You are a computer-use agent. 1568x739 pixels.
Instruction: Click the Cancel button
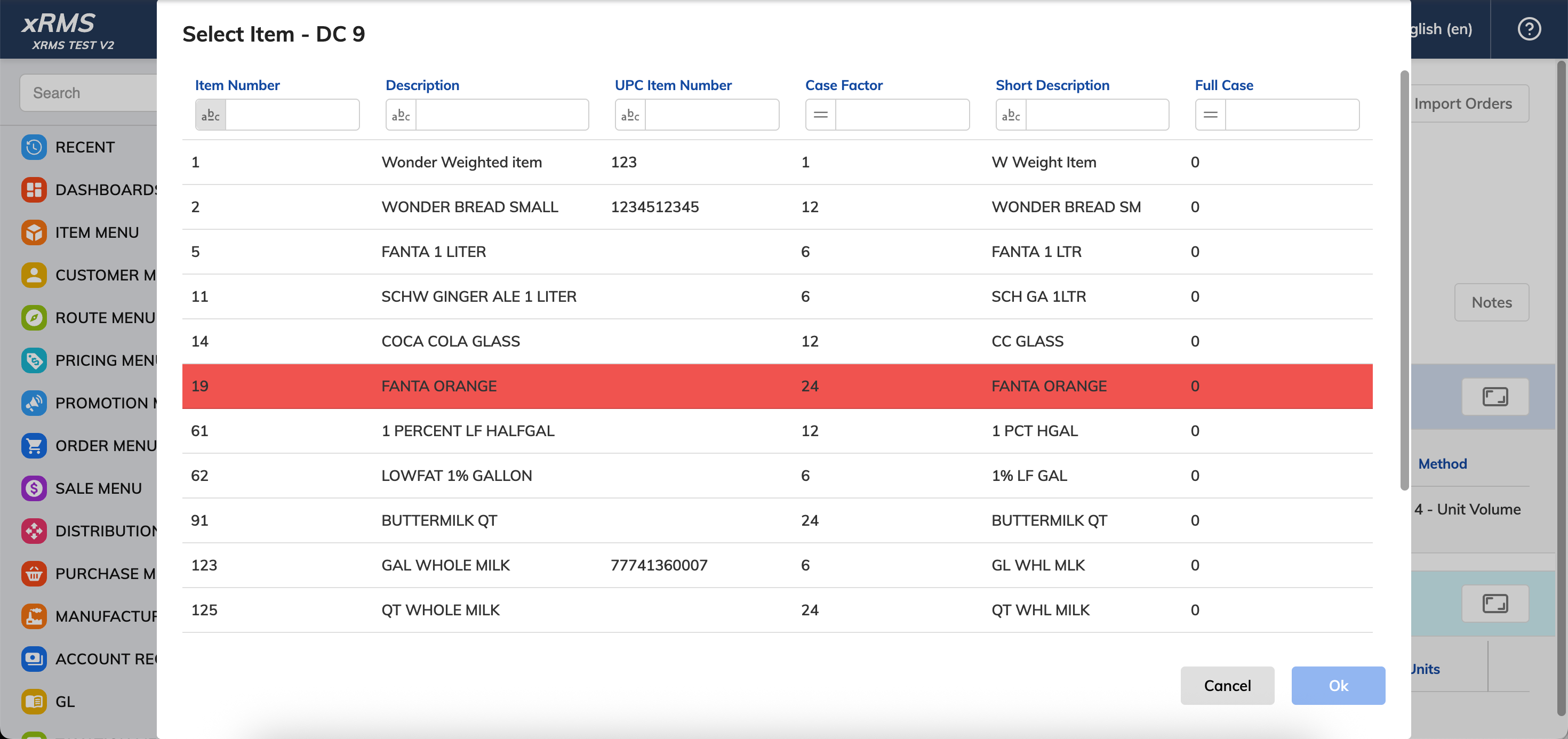pos(1227,686)
